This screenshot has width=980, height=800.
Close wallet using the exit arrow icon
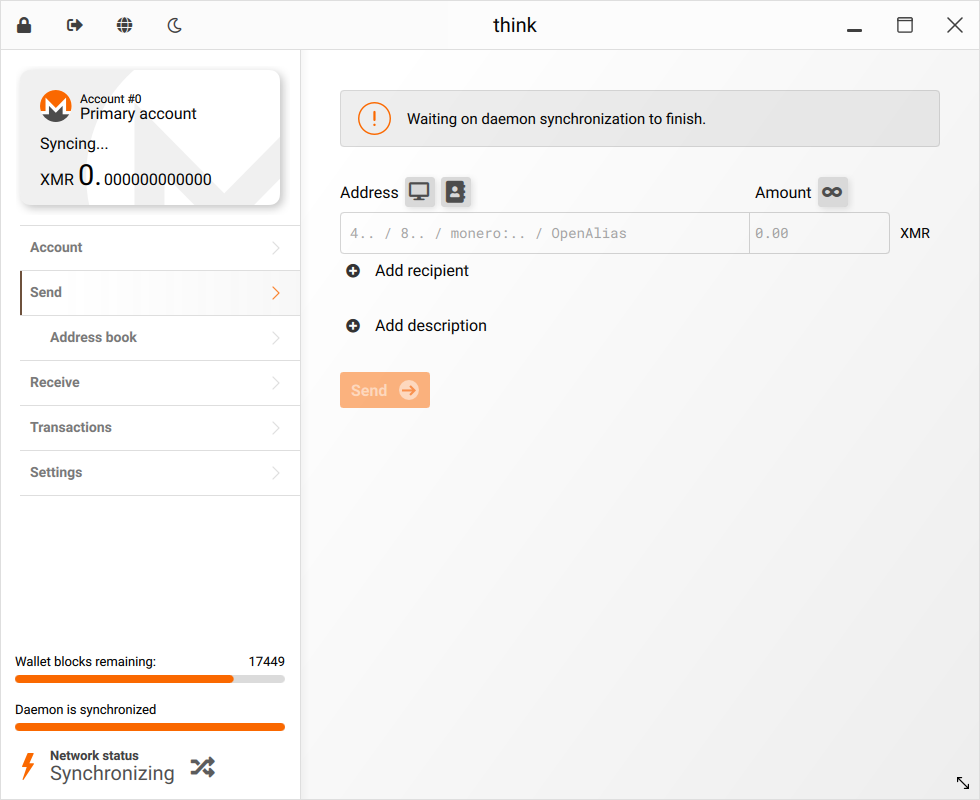click(74, 25)
